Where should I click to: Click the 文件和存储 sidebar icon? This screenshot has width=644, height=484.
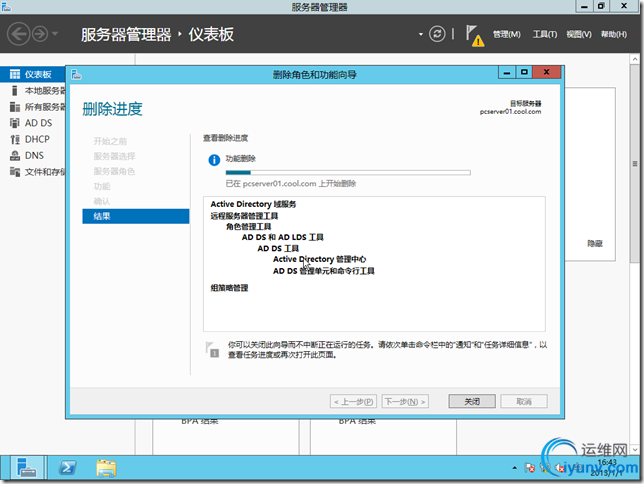tap(15, 172)
